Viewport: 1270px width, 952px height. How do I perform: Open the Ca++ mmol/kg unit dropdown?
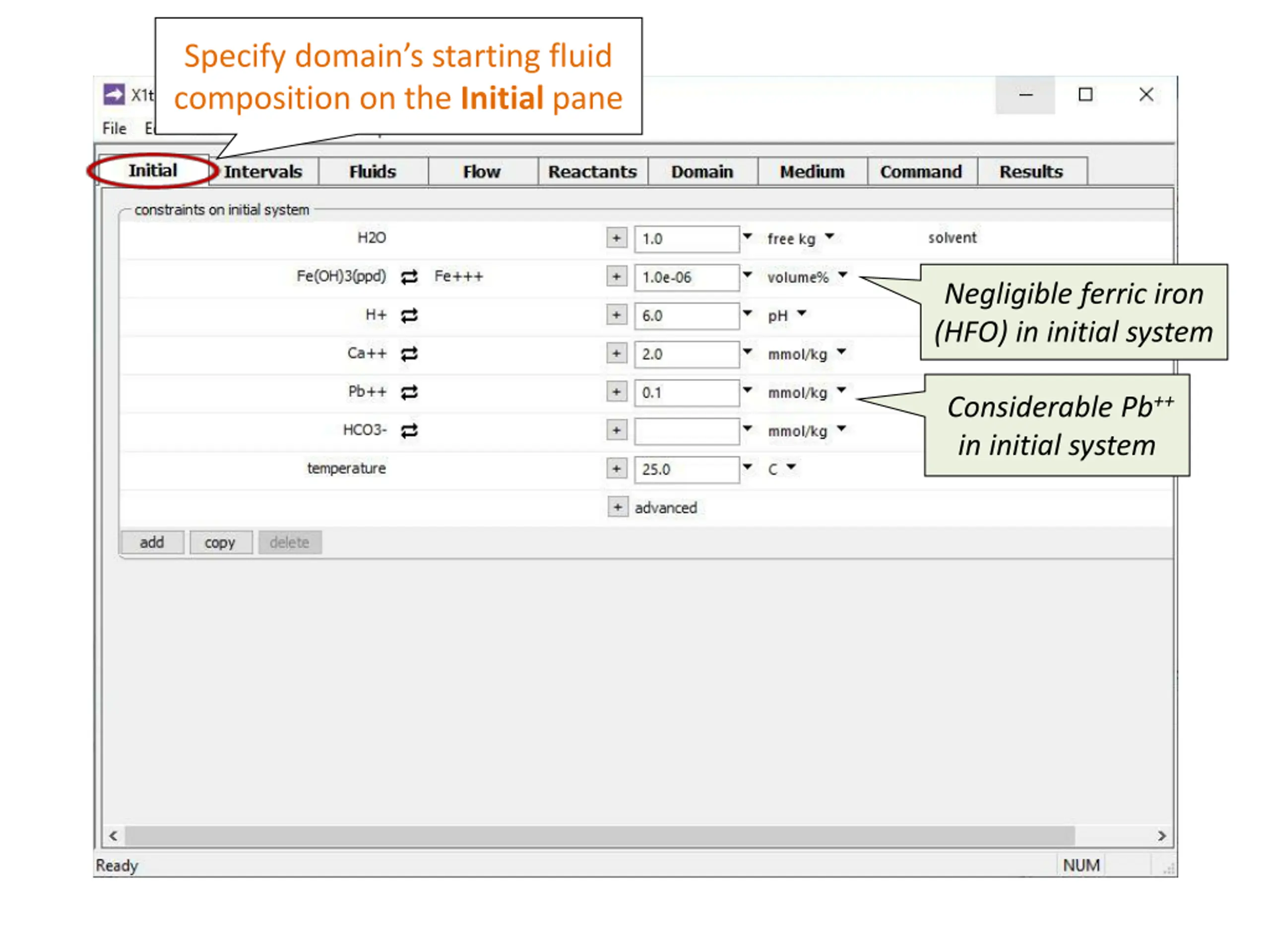tap(841, 351)
